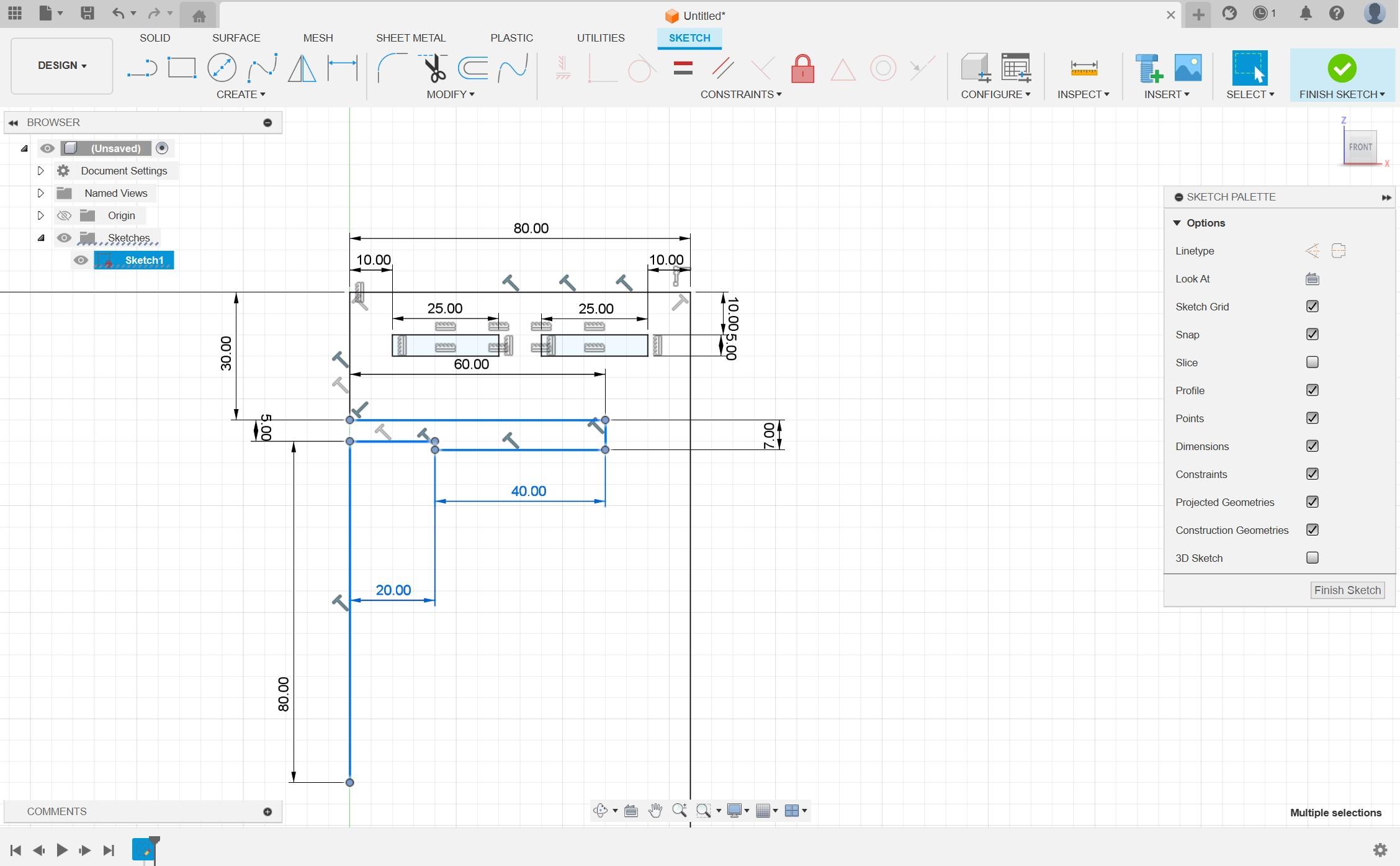Switch to SURFACE tab in ribbon
This screenshot has height=866, width=1400.
(235, 37)
